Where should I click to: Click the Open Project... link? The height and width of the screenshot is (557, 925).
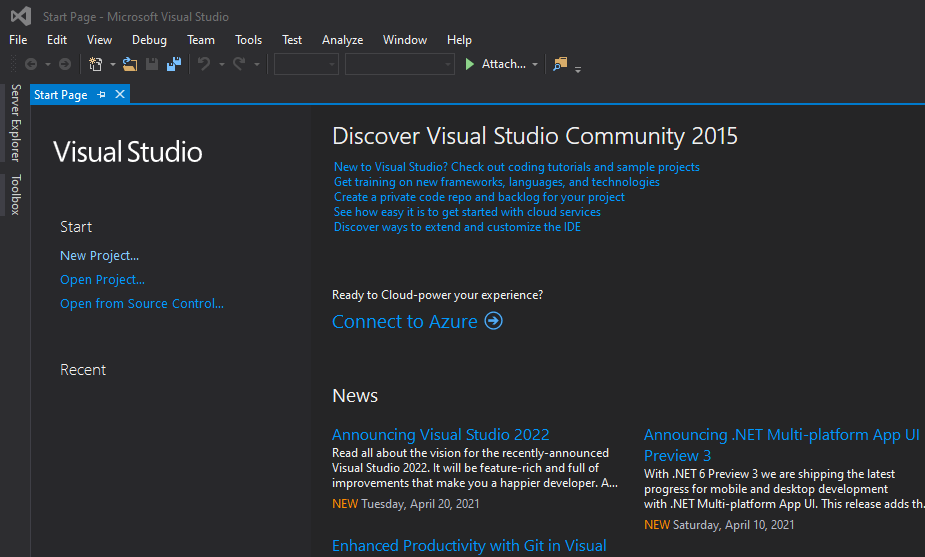(102, 280)
